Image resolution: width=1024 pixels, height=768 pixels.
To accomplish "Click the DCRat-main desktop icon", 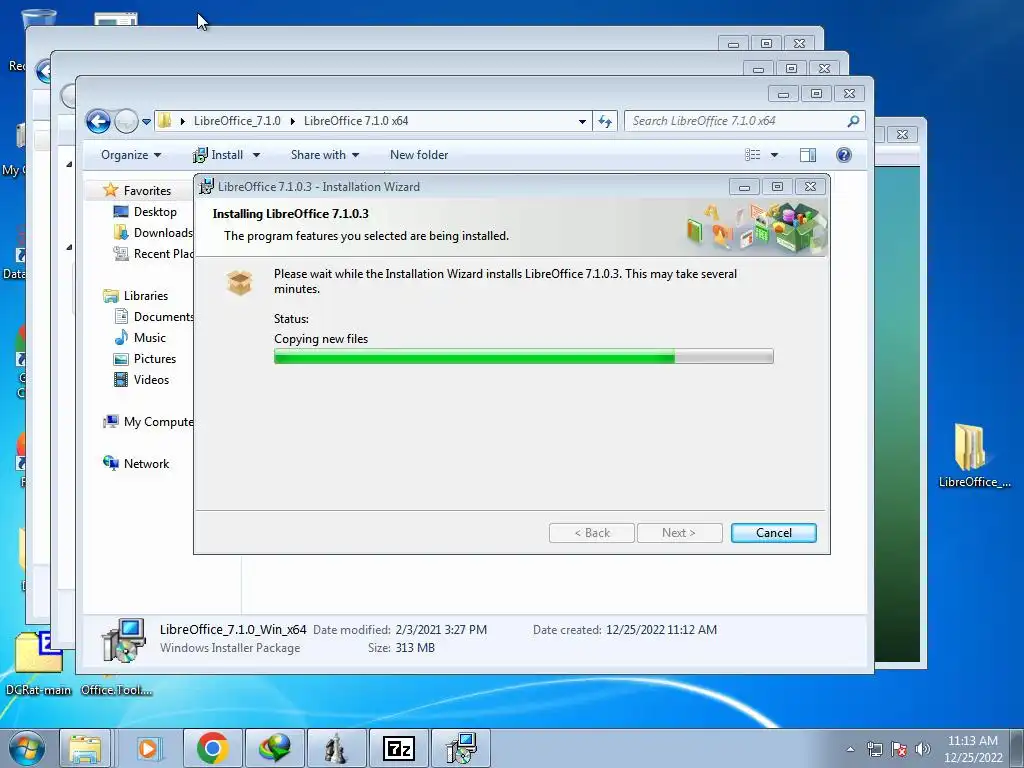I will pyautogui.click(x=38, y=661).
